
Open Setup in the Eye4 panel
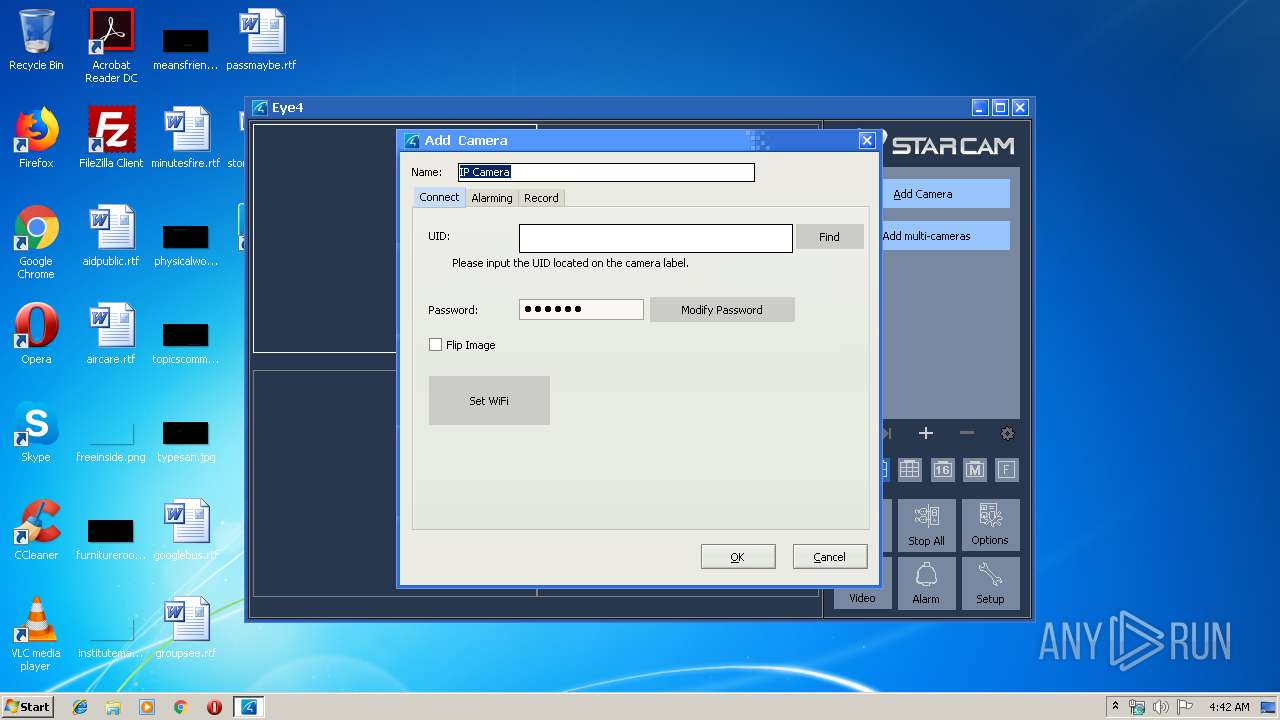(x=990, y=583)
